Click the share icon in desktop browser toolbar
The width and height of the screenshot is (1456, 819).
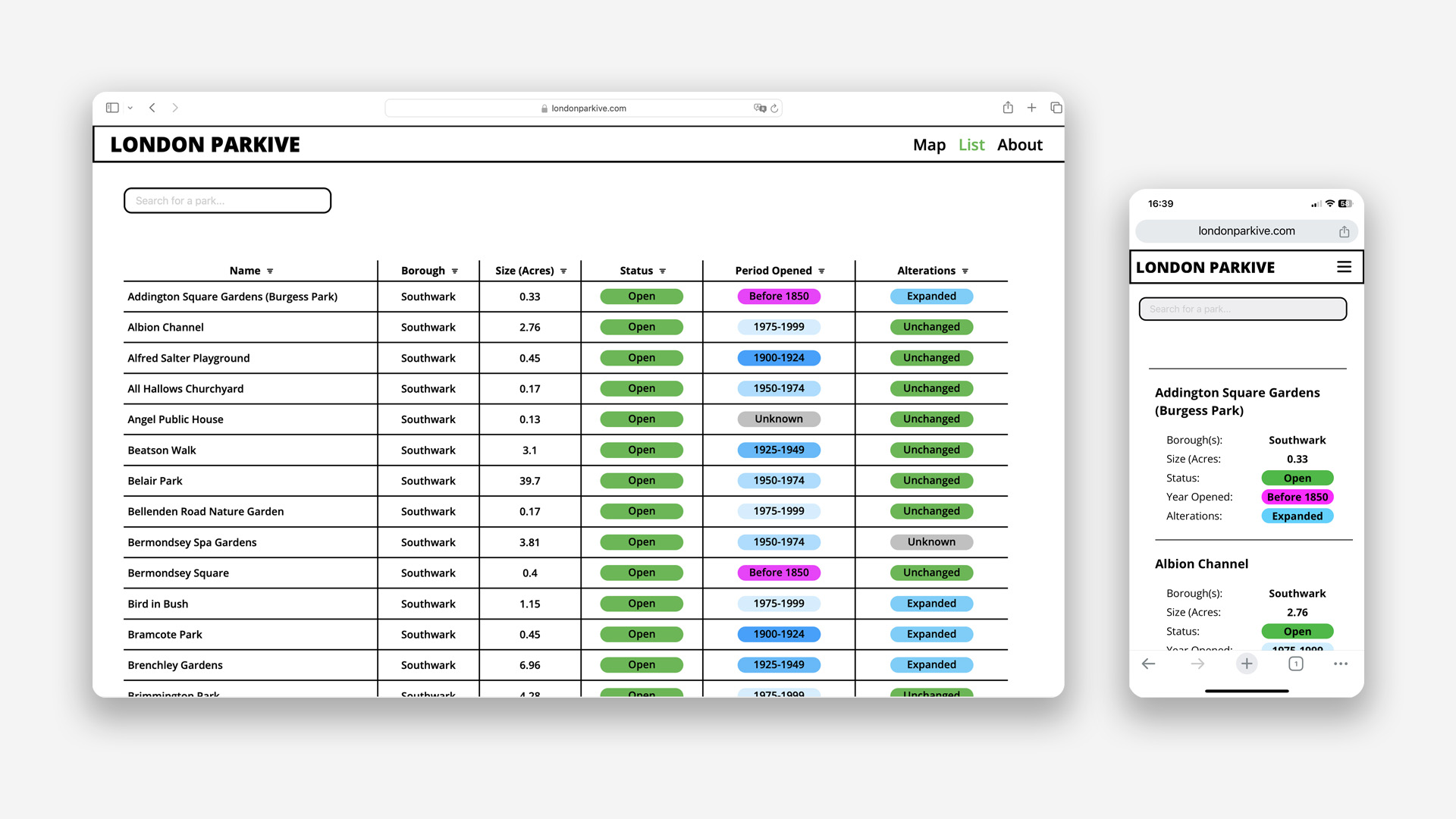(1008, 108)
